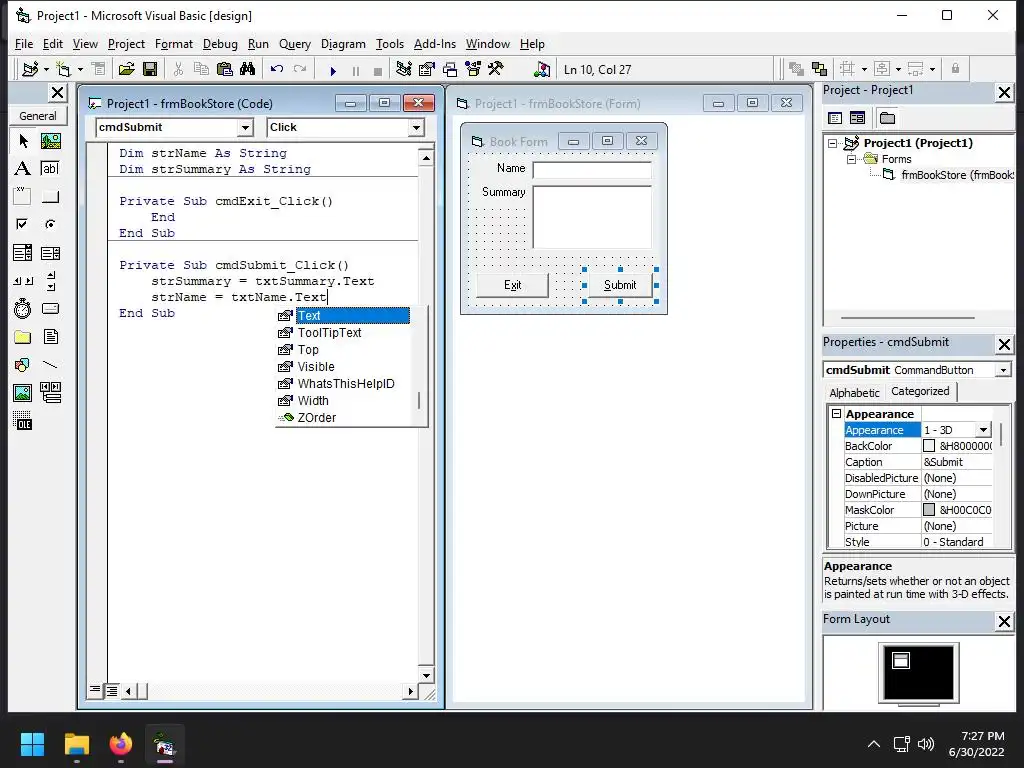Select the CheckBox control tool
The height and width of the screenshot is (768, 1024).
tap(23, 225)
